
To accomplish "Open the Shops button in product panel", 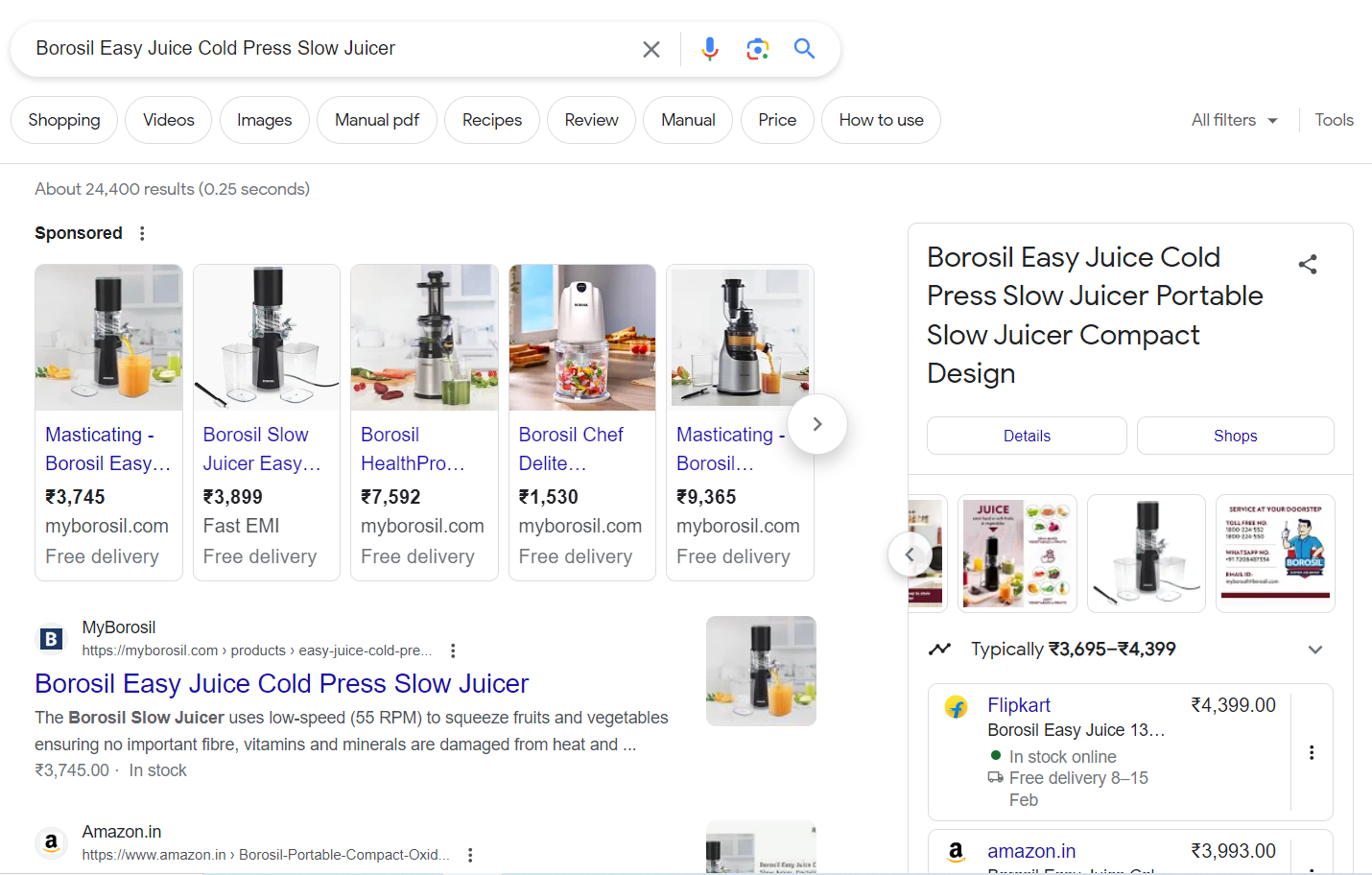I will click(x=1236, y=436).
